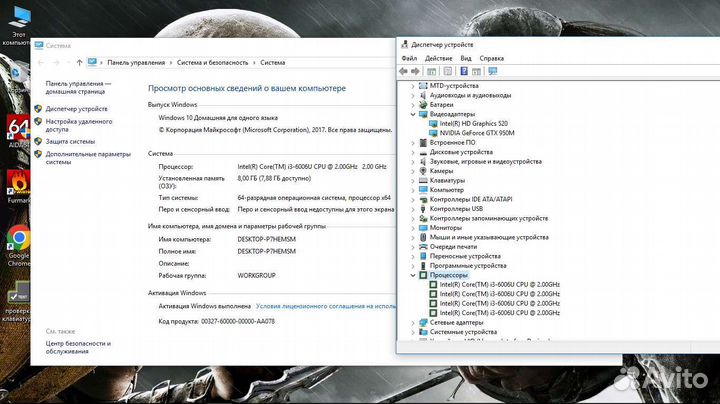
Task: Collapse the Видеоадаптеры node
Action: click(413, 114)
